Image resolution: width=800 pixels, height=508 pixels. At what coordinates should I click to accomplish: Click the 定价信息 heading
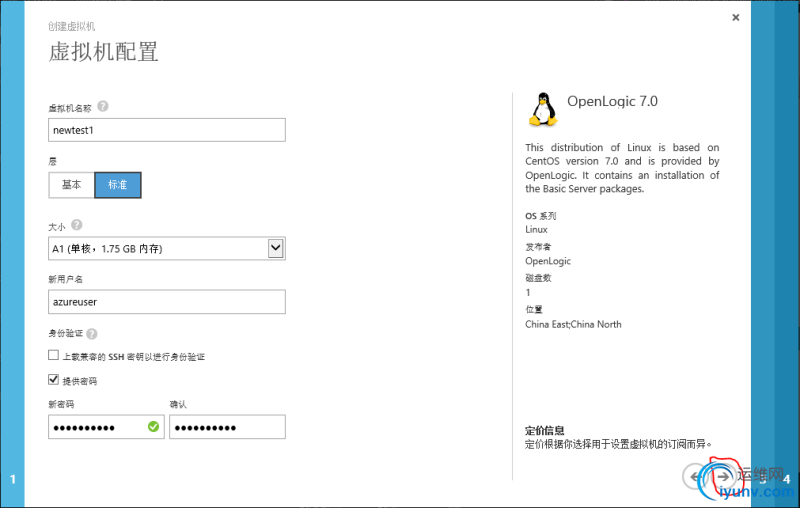click(545, 430)
